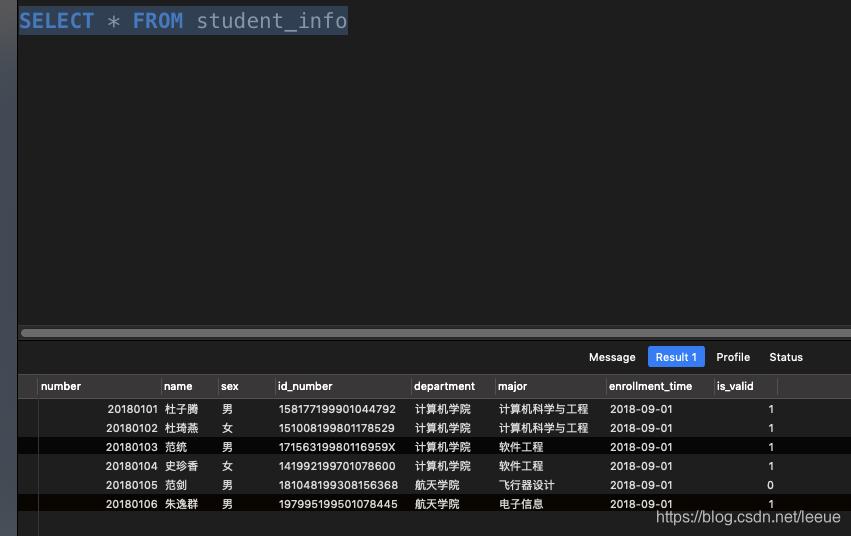Select cell with number 20180103
Image resolution: width=851 pixels, height=536 pixels.
(132, 447)
